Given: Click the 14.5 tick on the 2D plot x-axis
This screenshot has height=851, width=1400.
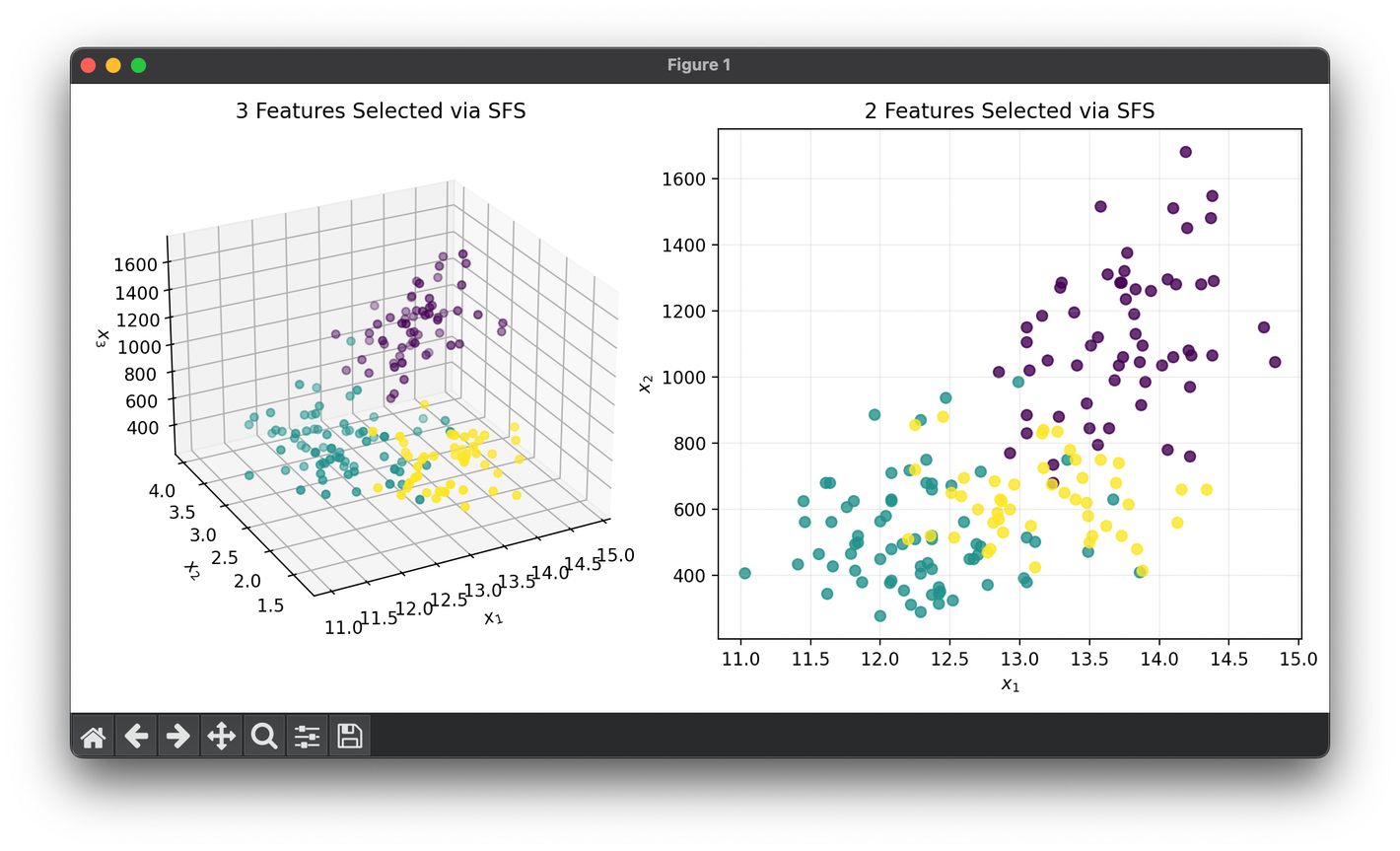Looking at the screenshot, I should click(1228, 659).
